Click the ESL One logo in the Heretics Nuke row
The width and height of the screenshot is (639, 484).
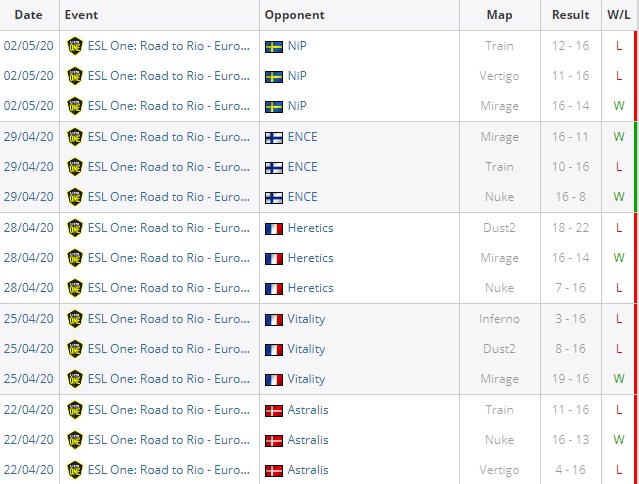pyautogui.click(x=74, y=288)
